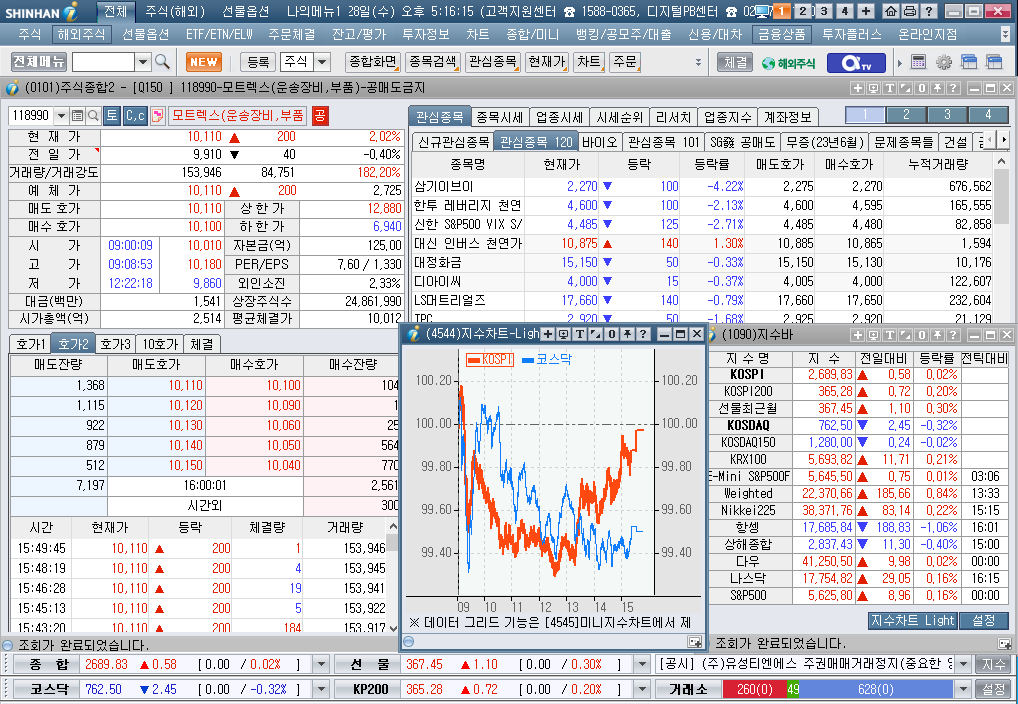The width and height of the screenshot is (1018, 704).
Task: Click the 종합화면 toolbar button
Action: pos(373,62)
